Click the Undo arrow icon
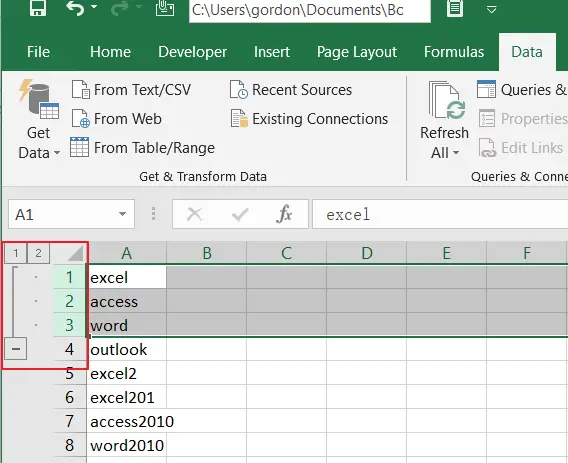The height and width of the screenshot is (463, 568). point(75,8)
